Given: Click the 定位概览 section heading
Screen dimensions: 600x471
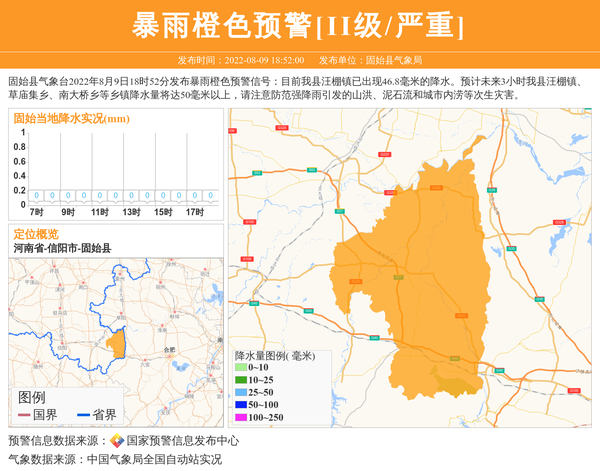Looking at the screenshot, I should 36,234.
